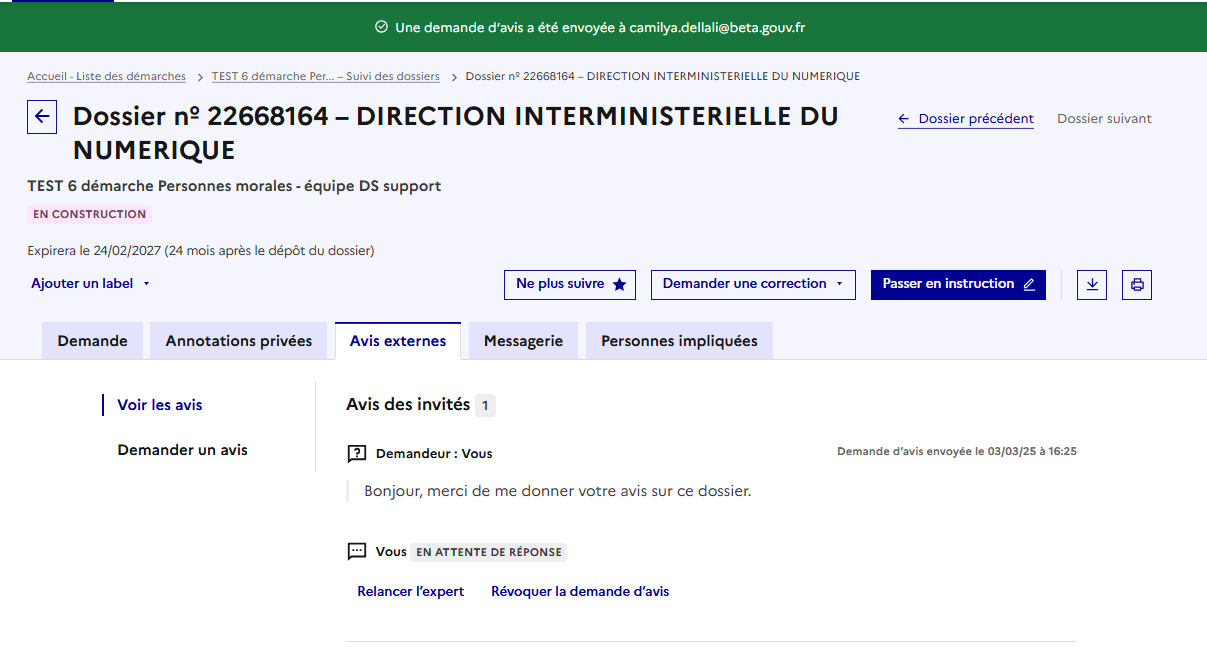Select Demander un avis in side menu
The image size is (1207, 647).
pyautogui.click(x=182, y=450)
